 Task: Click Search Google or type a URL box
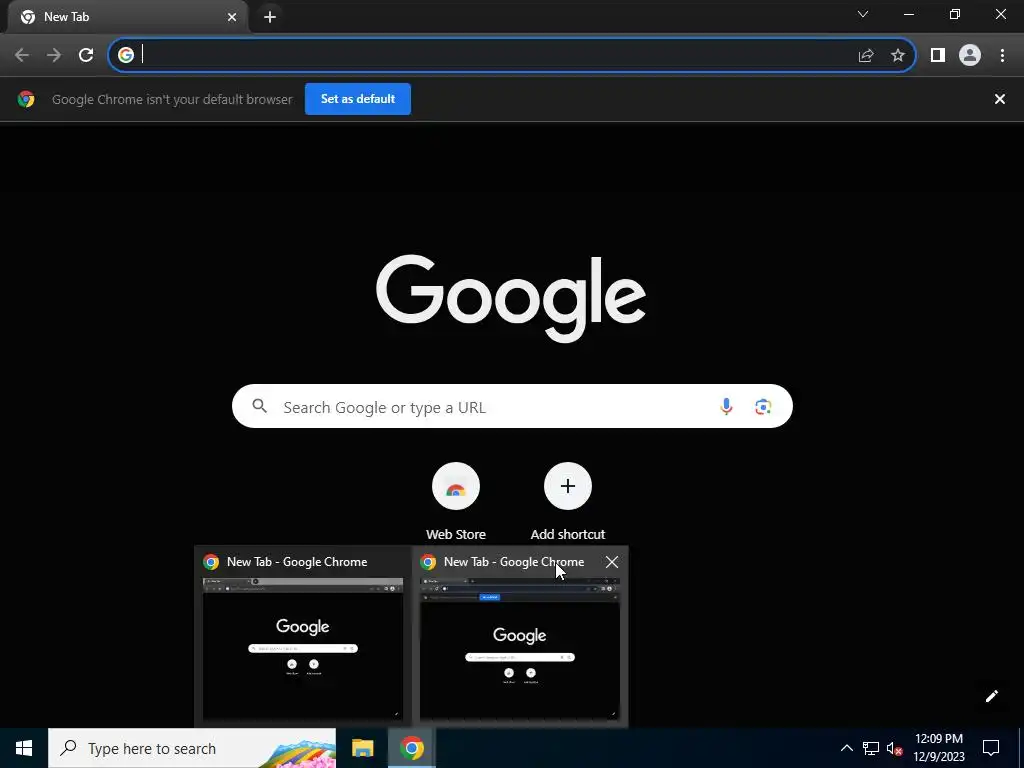512,406
